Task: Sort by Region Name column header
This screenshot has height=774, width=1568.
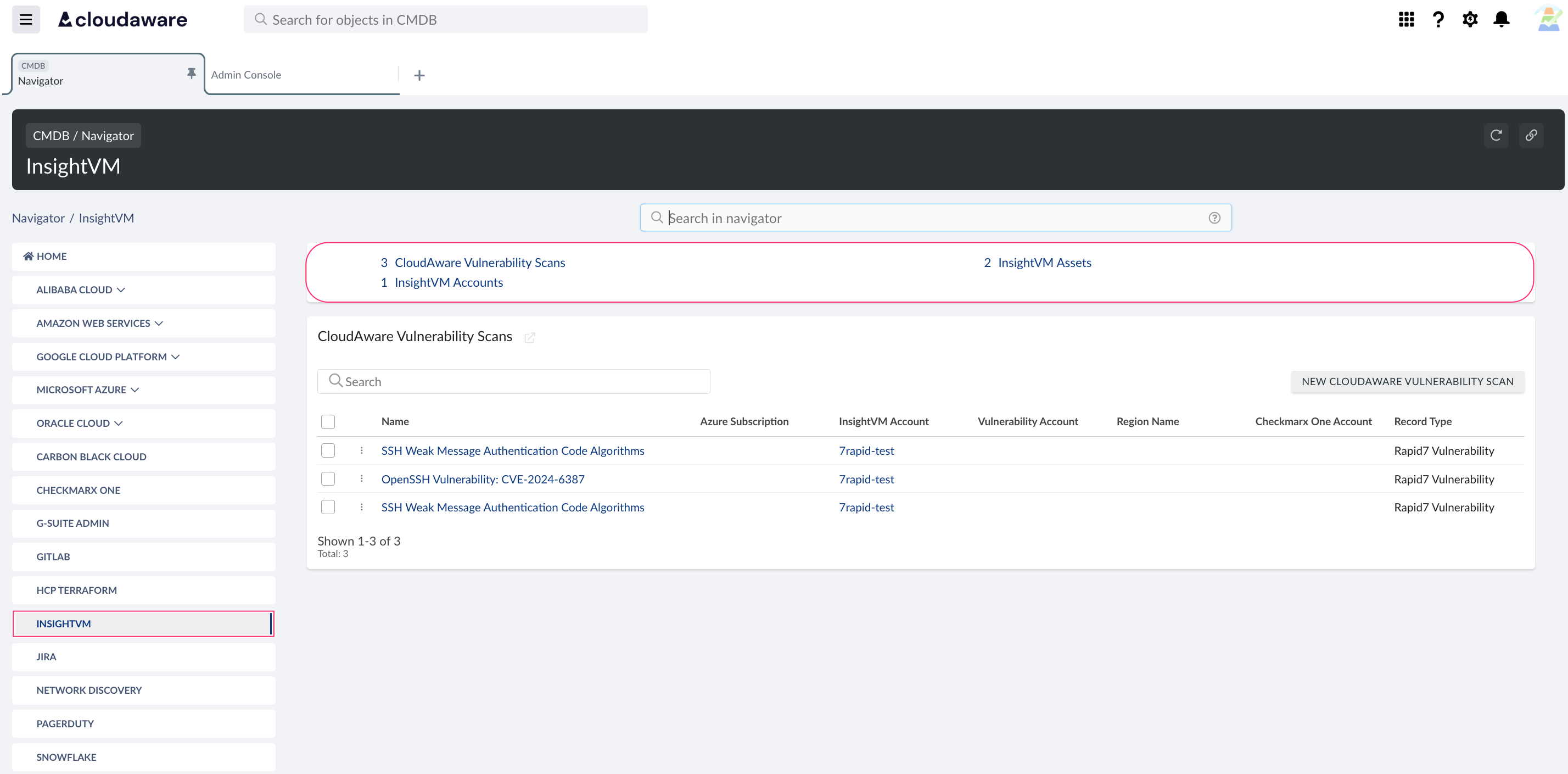Action: [x=1147, y=421]
